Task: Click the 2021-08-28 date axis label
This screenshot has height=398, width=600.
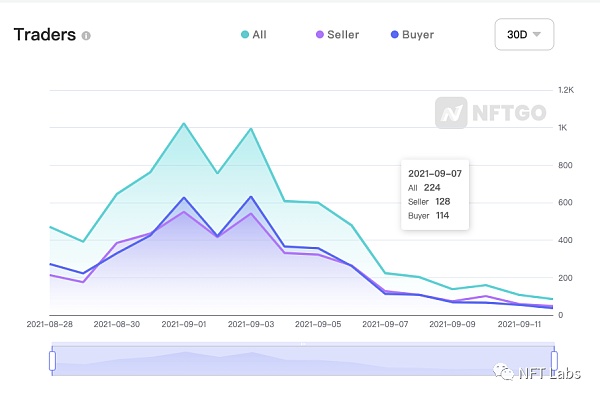Action: [49, 324]
